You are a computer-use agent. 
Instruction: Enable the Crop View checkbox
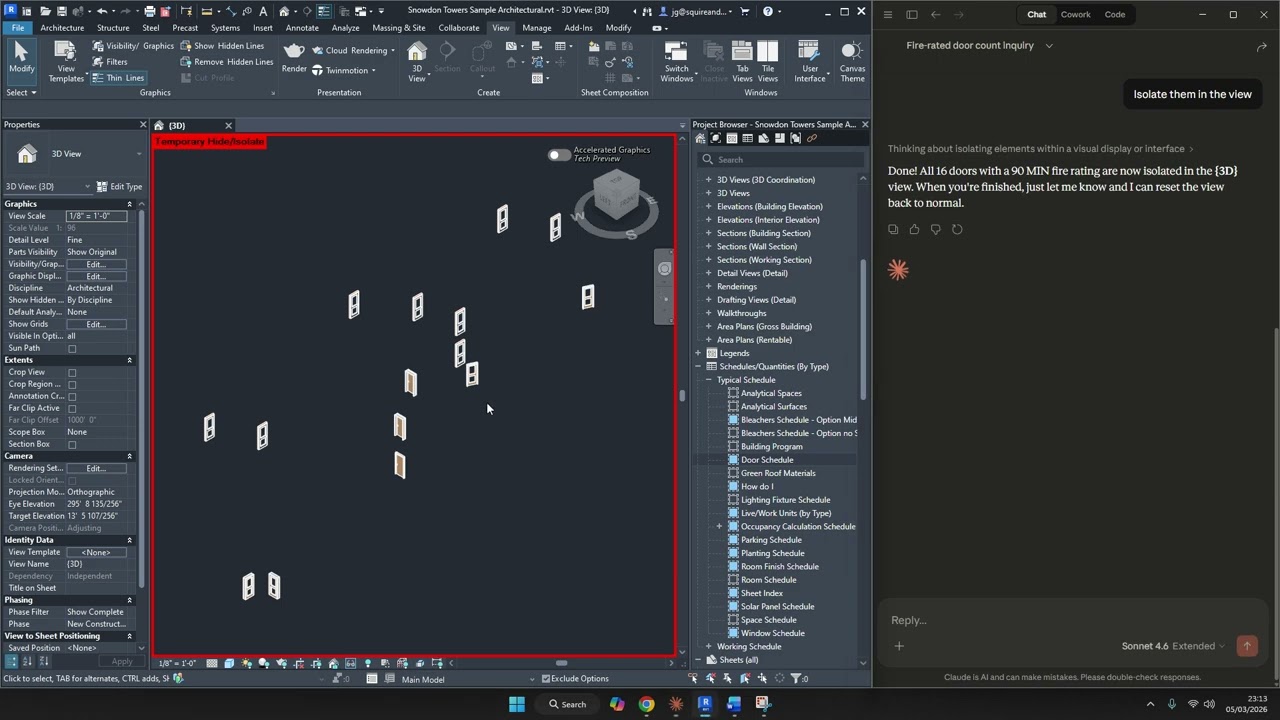(x=72, y=372)
